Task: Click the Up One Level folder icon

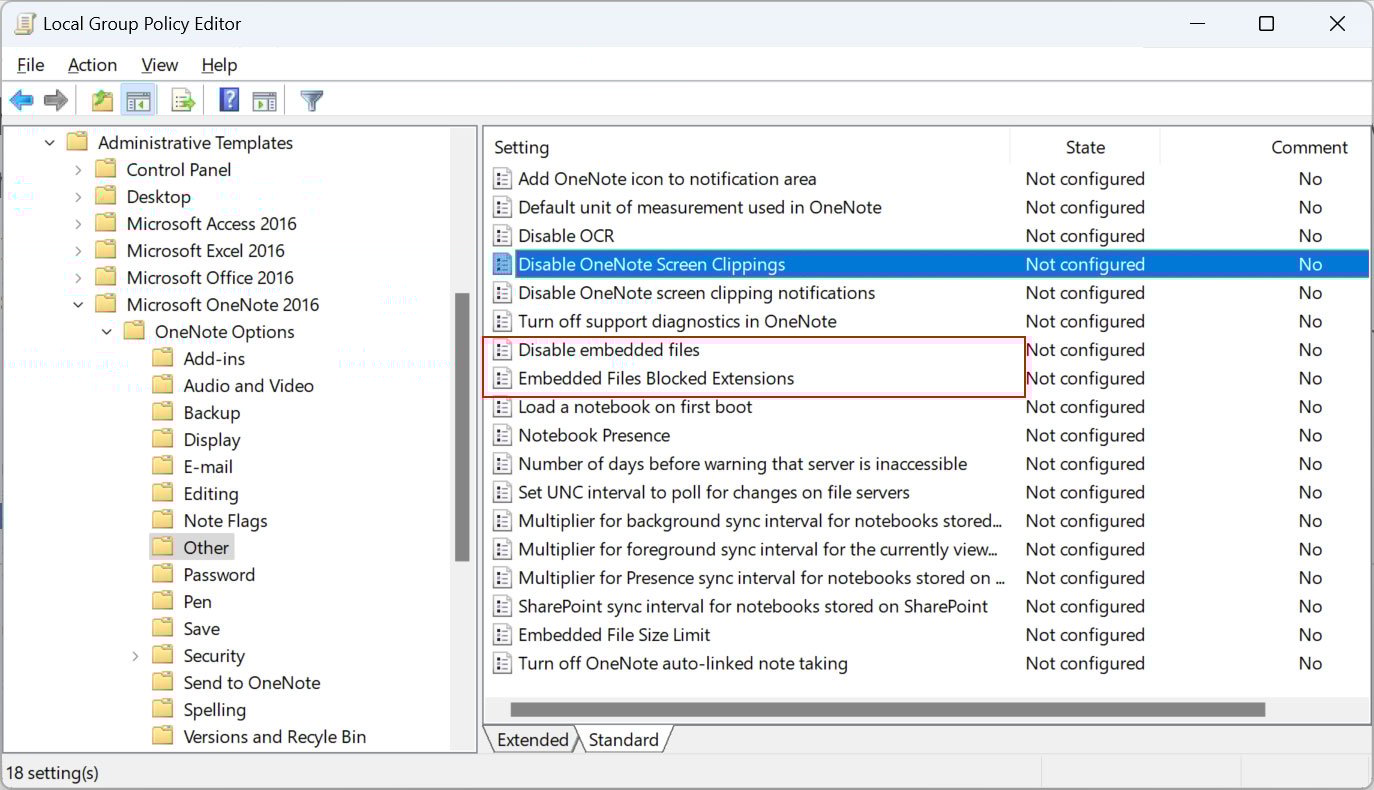Action: pyautogui.click(x=101, y=100)
